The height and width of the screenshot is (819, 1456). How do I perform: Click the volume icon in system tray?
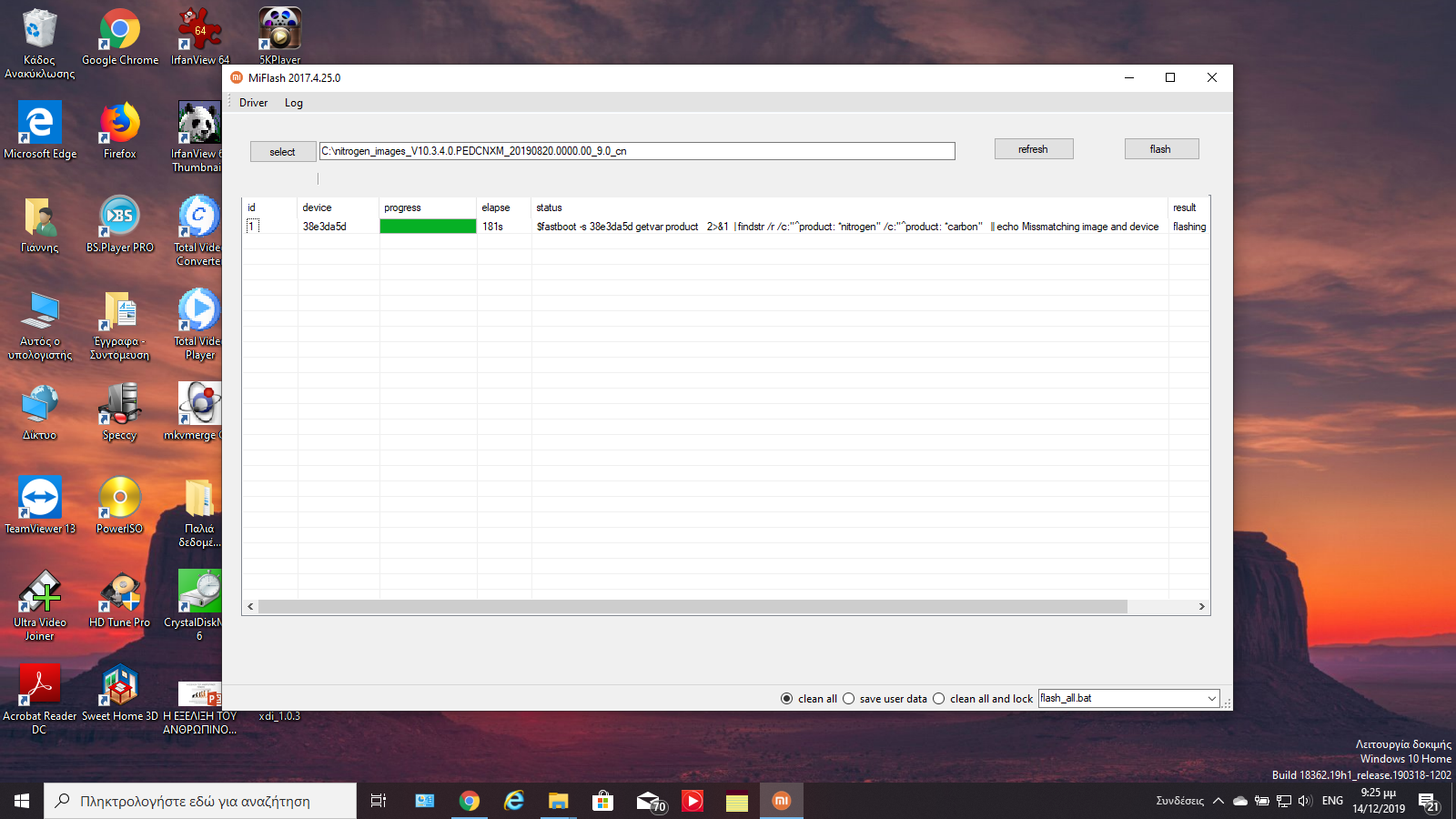coord(1304,801)
